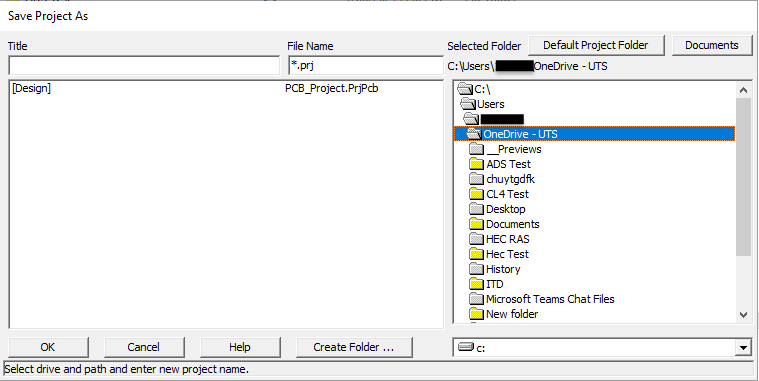Click OK to save project
The width and height of the screenshot is (759, 381).
(x=48, y=347)
